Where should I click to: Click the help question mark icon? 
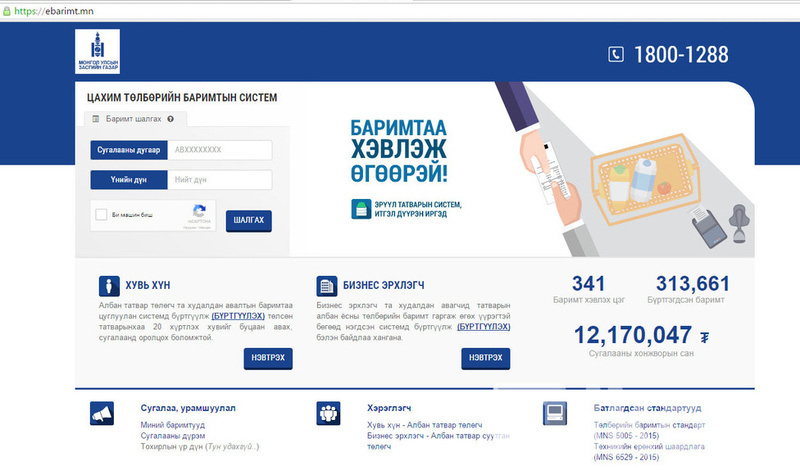[171, 119]
